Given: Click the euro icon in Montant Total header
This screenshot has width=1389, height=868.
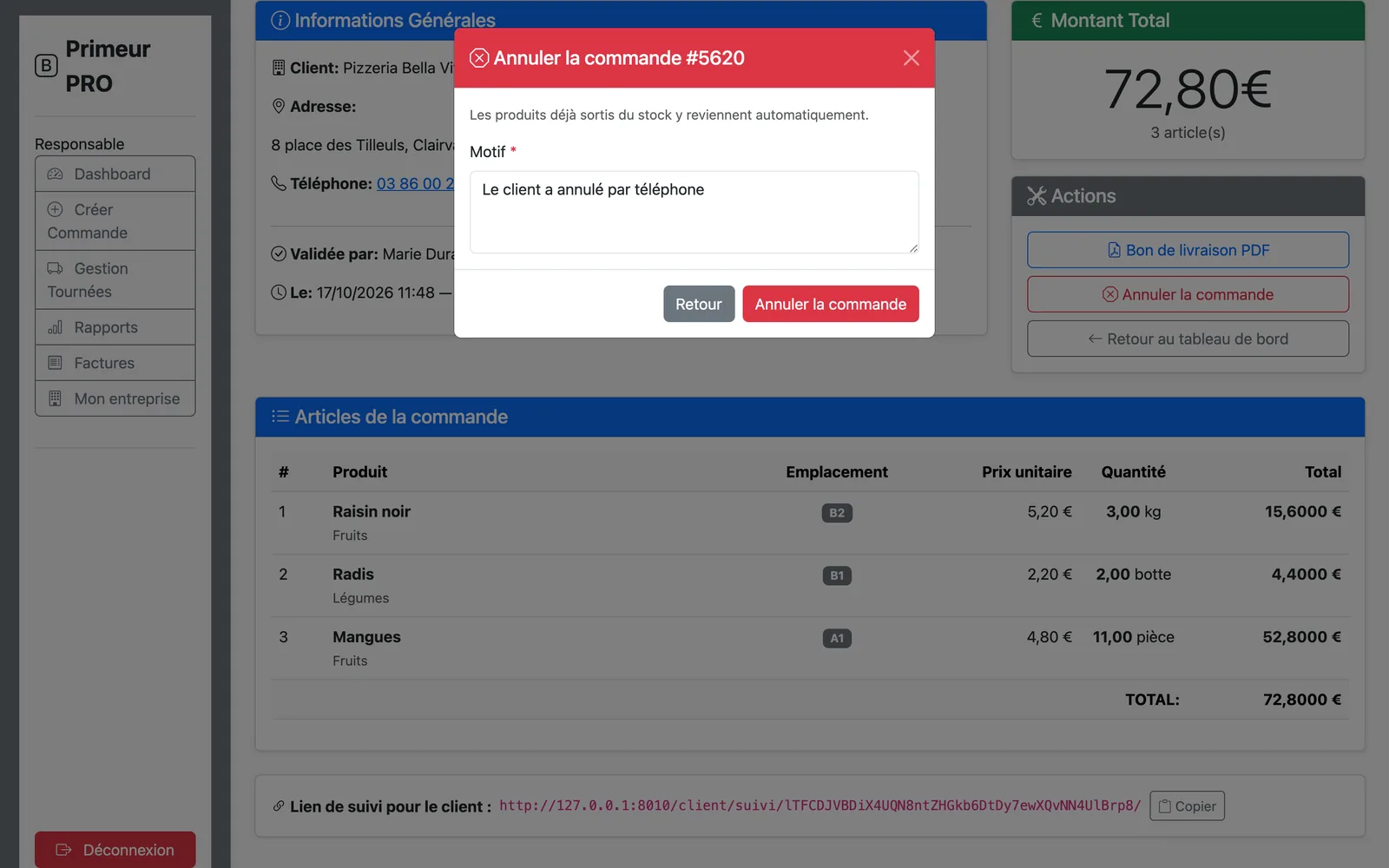Looking at the screenshot, I should point(1037,20).
